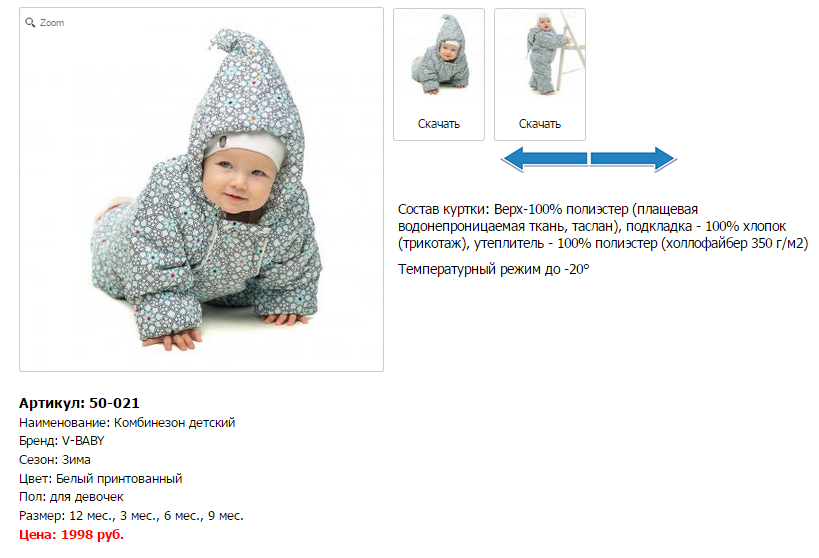Click the Zoom magnifier icon
Image resolution: width=819 pixels, height=558 pixels.
(x=30, y=22)
